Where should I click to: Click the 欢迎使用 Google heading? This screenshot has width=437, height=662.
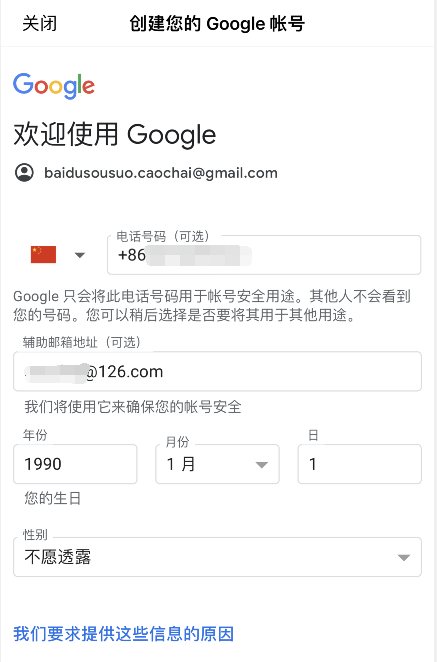click(x=114, y=135)
